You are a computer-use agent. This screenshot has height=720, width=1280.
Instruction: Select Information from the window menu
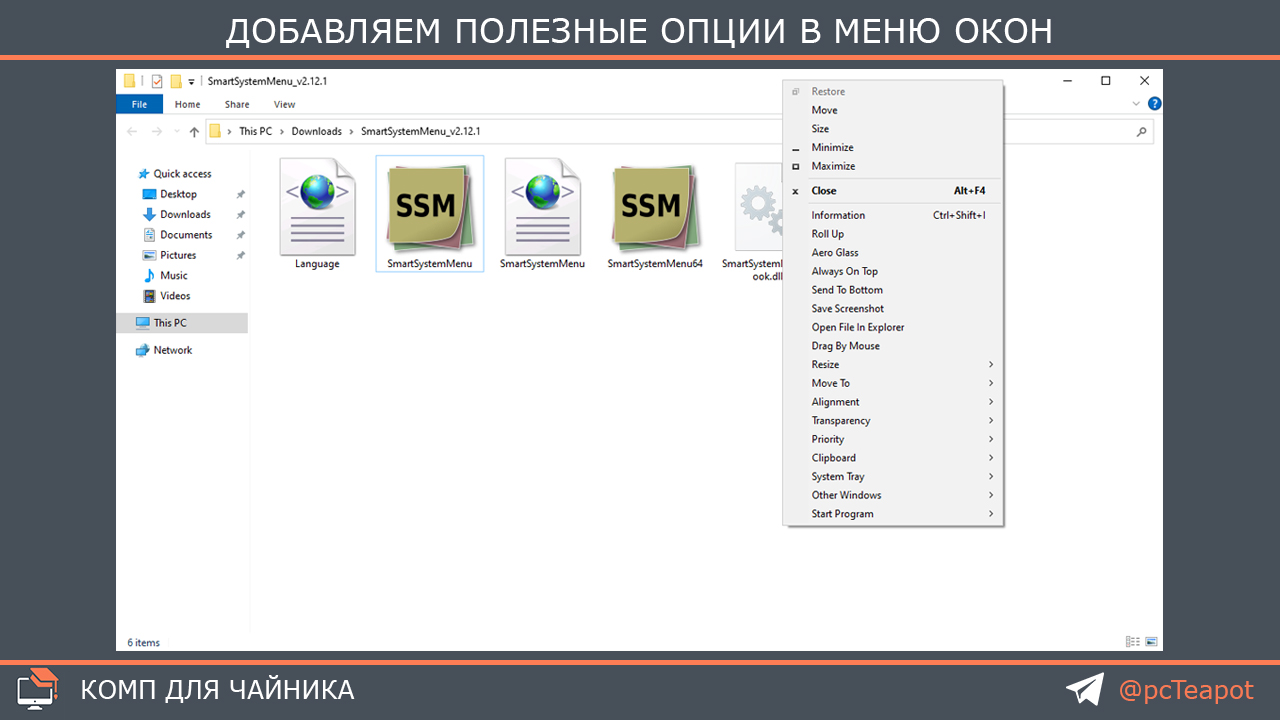coord(893,215)
